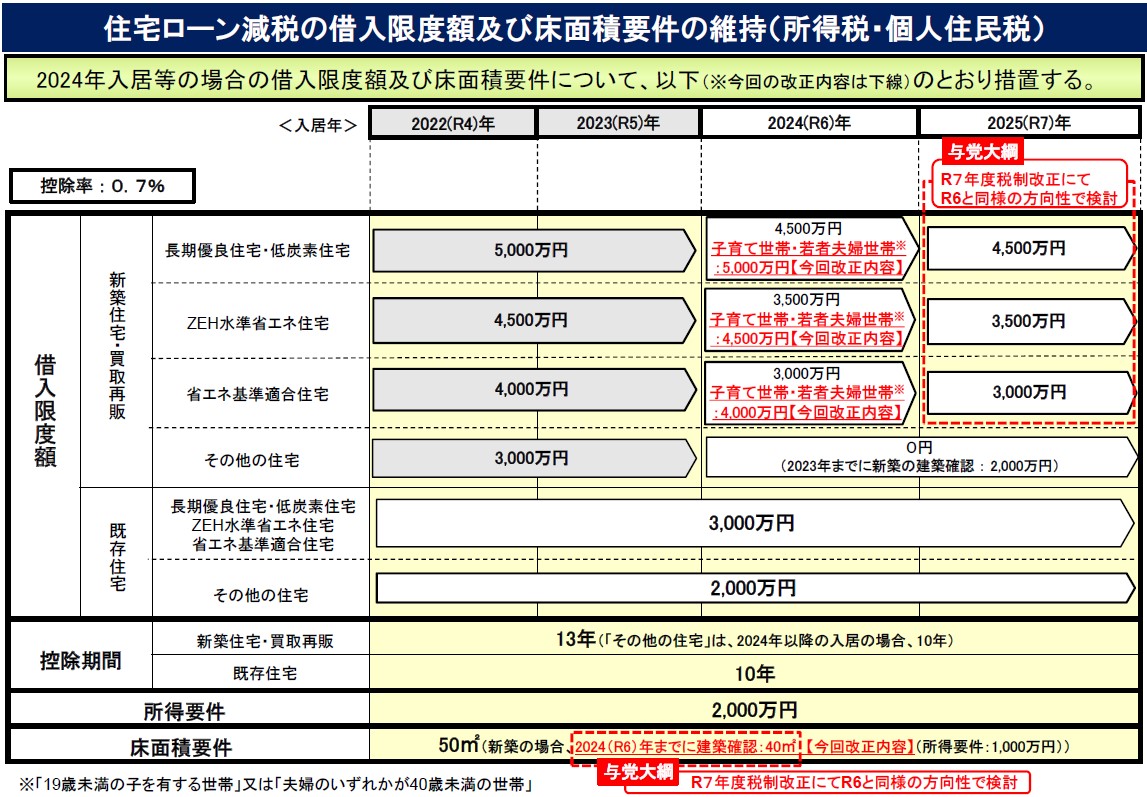Click the 2,000万円 value in the 所得要件 row

(754, 709)
